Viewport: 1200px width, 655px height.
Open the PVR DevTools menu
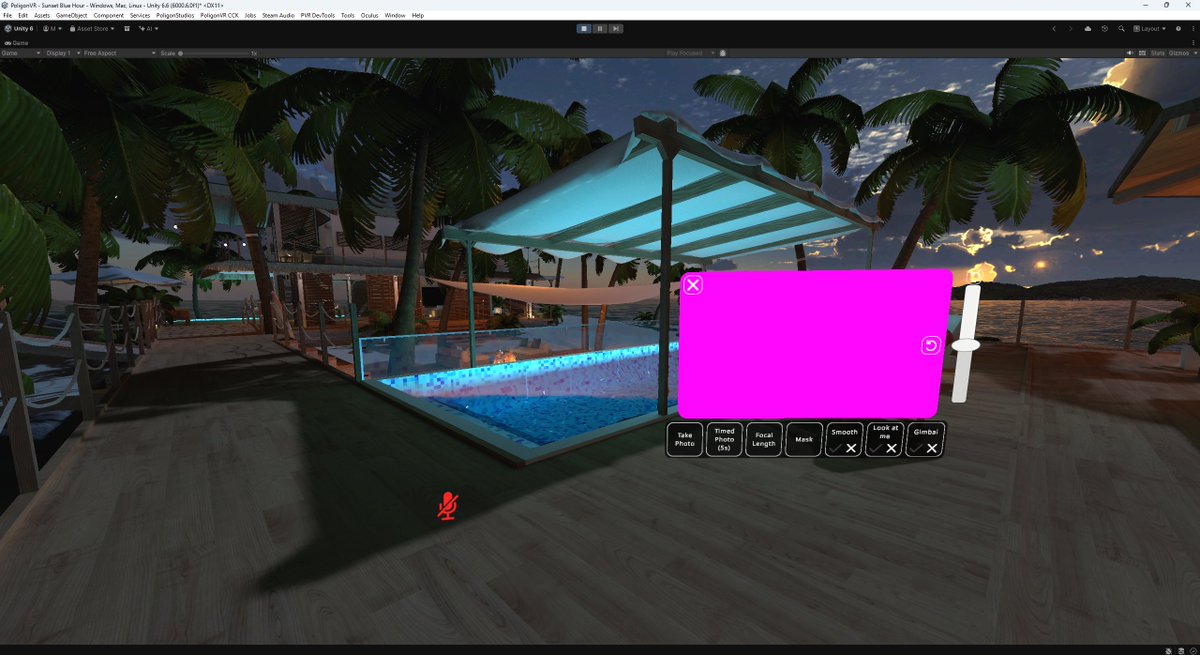point(318,16)
